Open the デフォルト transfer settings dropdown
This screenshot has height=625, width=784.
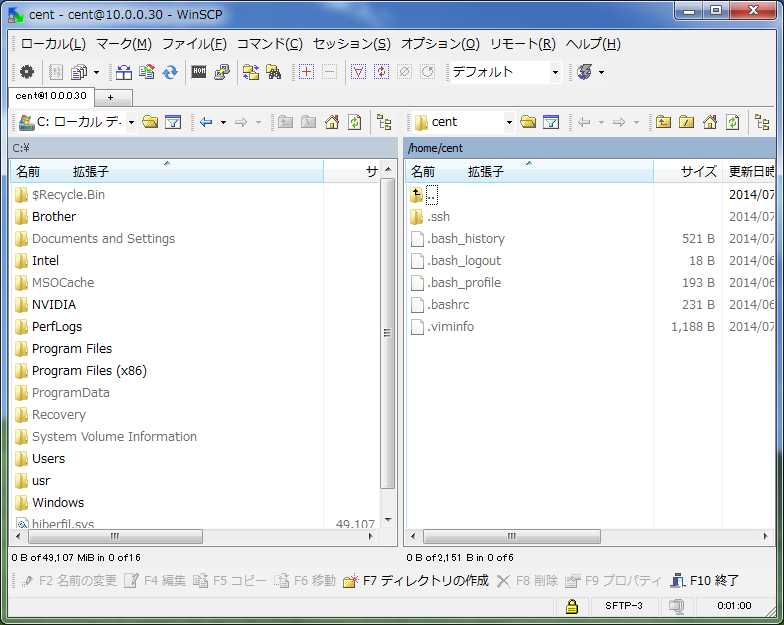pos(555,72)
